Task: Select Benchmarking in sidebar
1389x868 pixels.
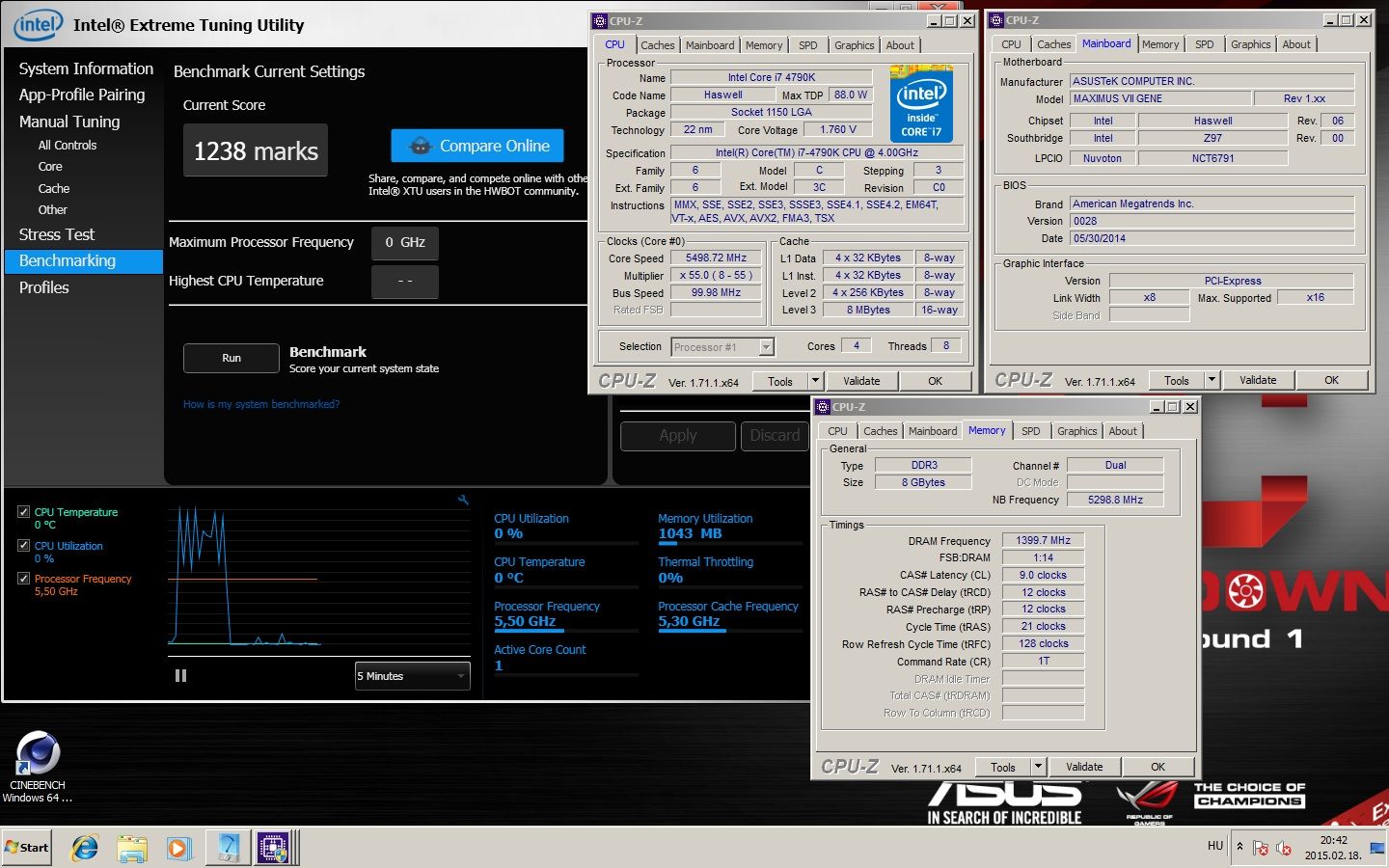Action: point(84,261)
